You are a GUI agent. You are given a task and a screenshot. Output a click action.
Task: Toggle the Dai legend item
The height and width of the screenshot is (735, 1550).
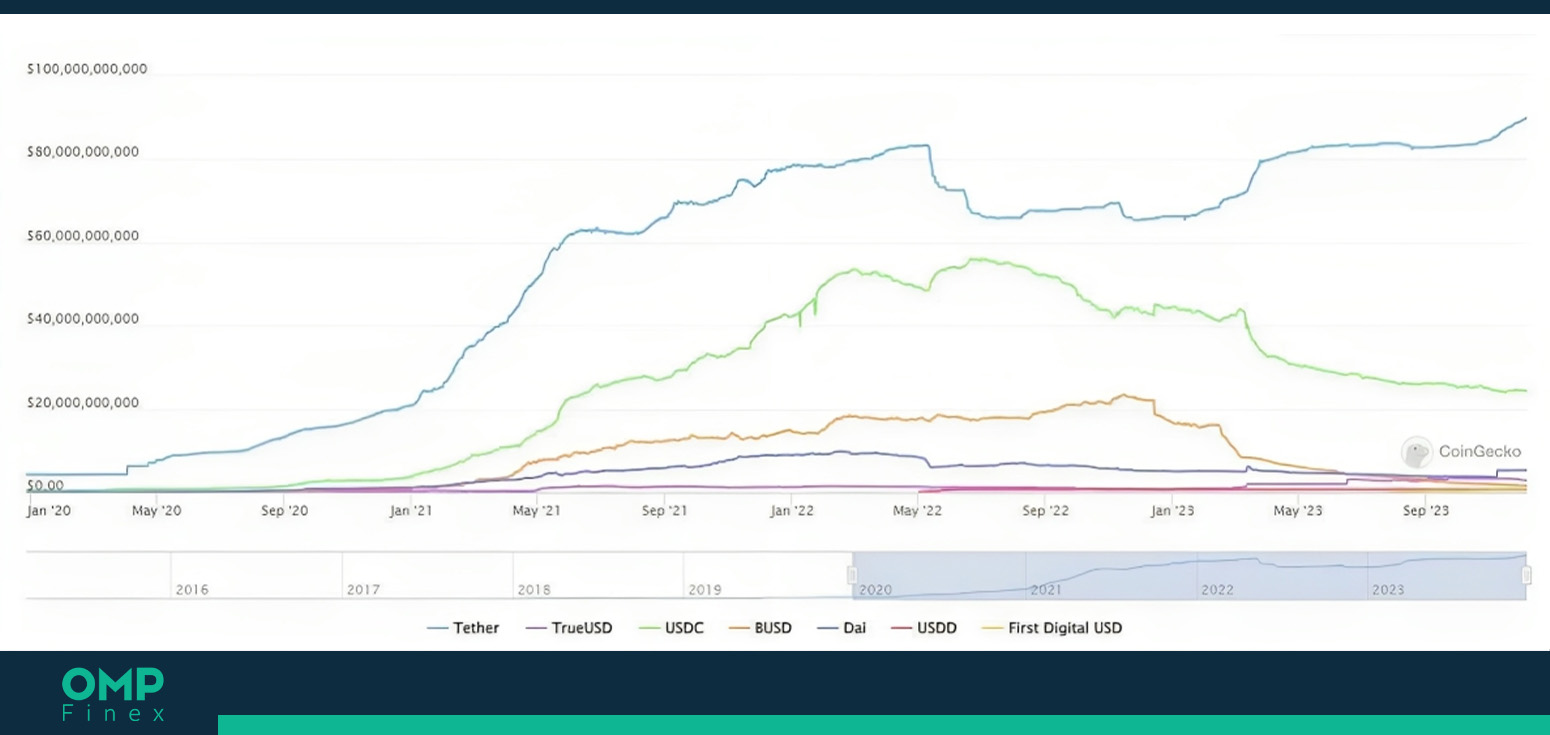point(842,628)
